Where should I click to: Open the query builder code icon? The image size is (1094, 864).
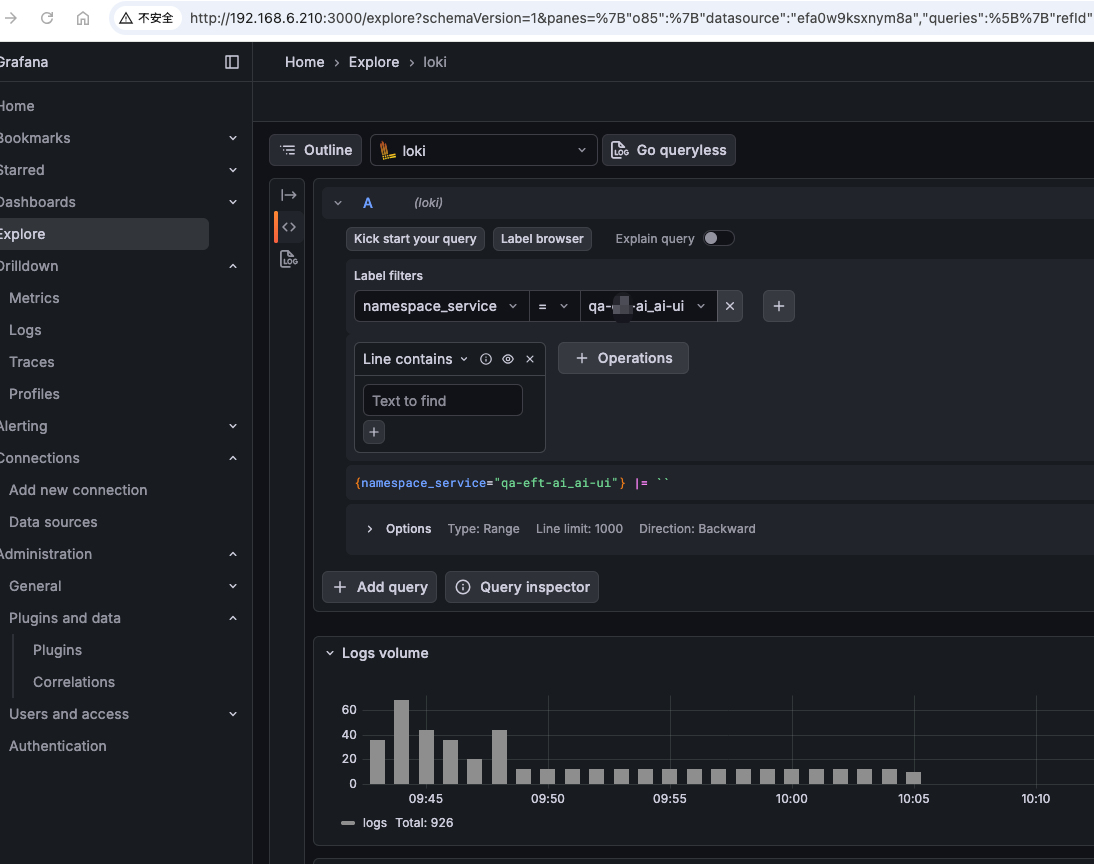click(289, 227)
